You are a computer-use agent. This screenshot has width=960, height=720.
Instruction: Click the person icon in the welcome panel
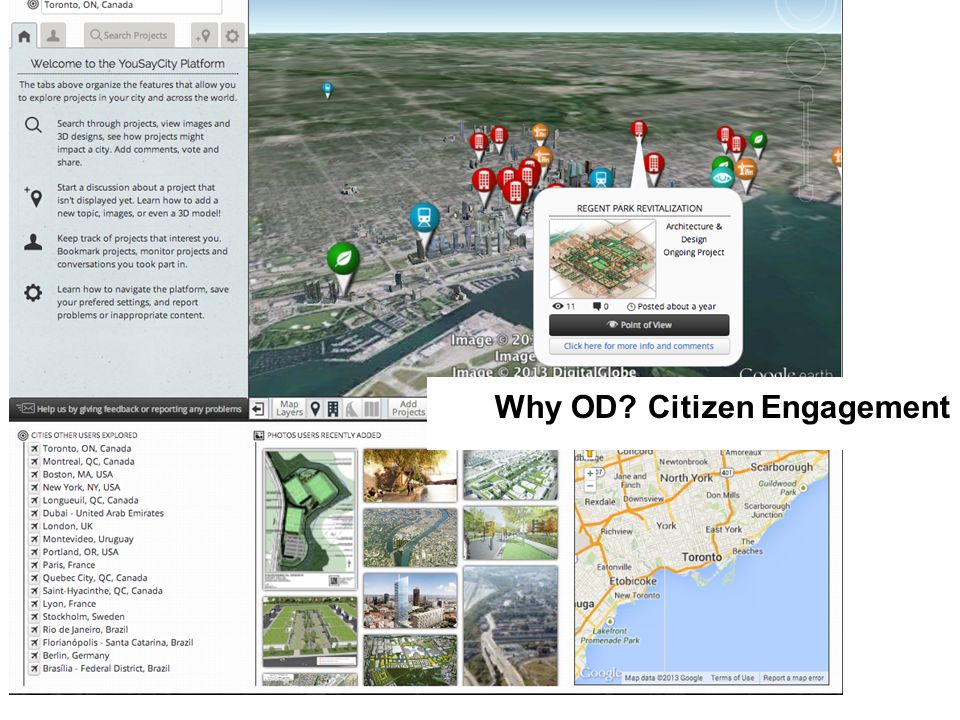pyautogui.click(x=33, y=242)
